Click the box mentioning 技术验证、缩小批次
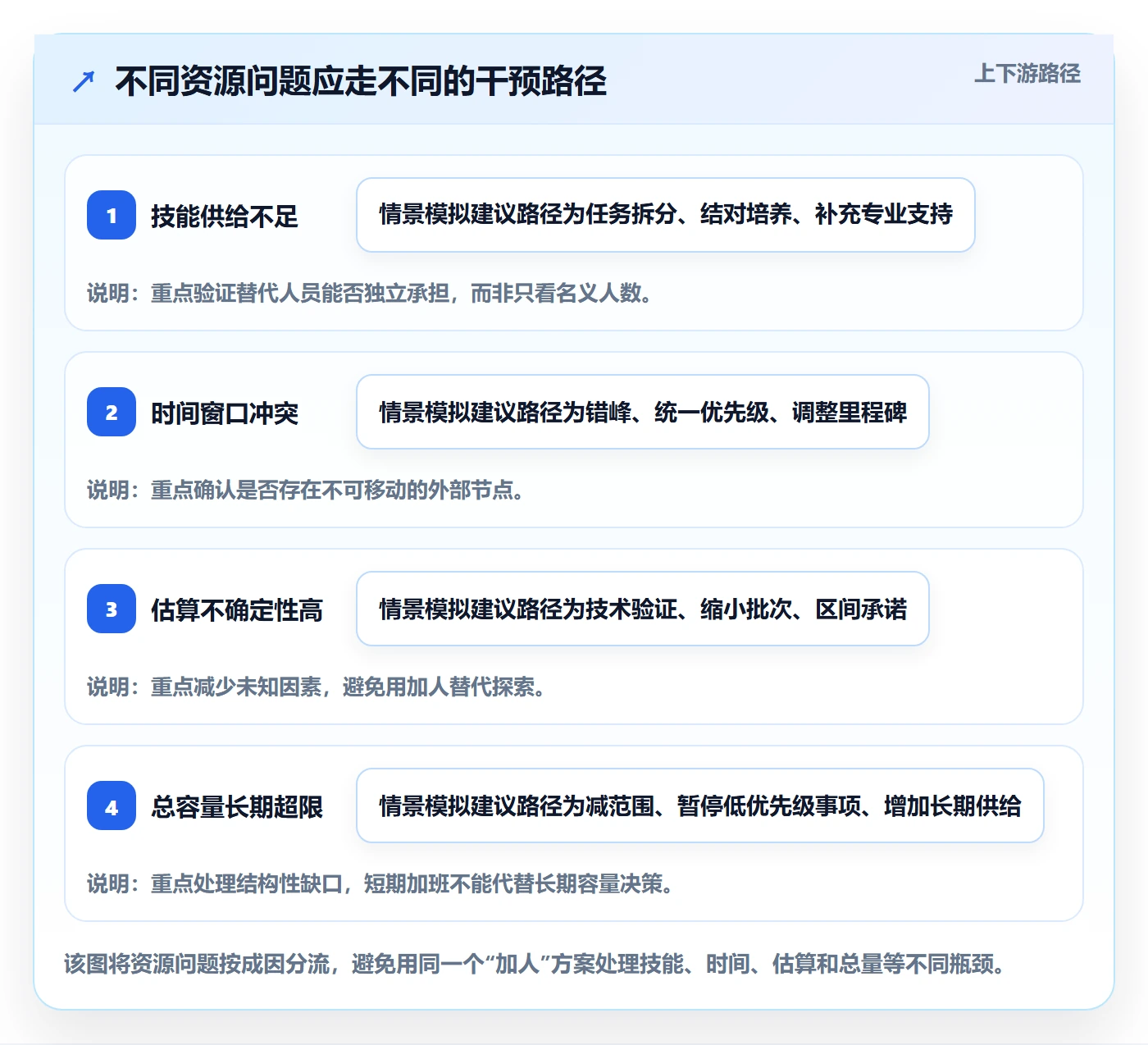This screenshot has width=1148, height=1045. pyautogui.click(x=643, y=609)
